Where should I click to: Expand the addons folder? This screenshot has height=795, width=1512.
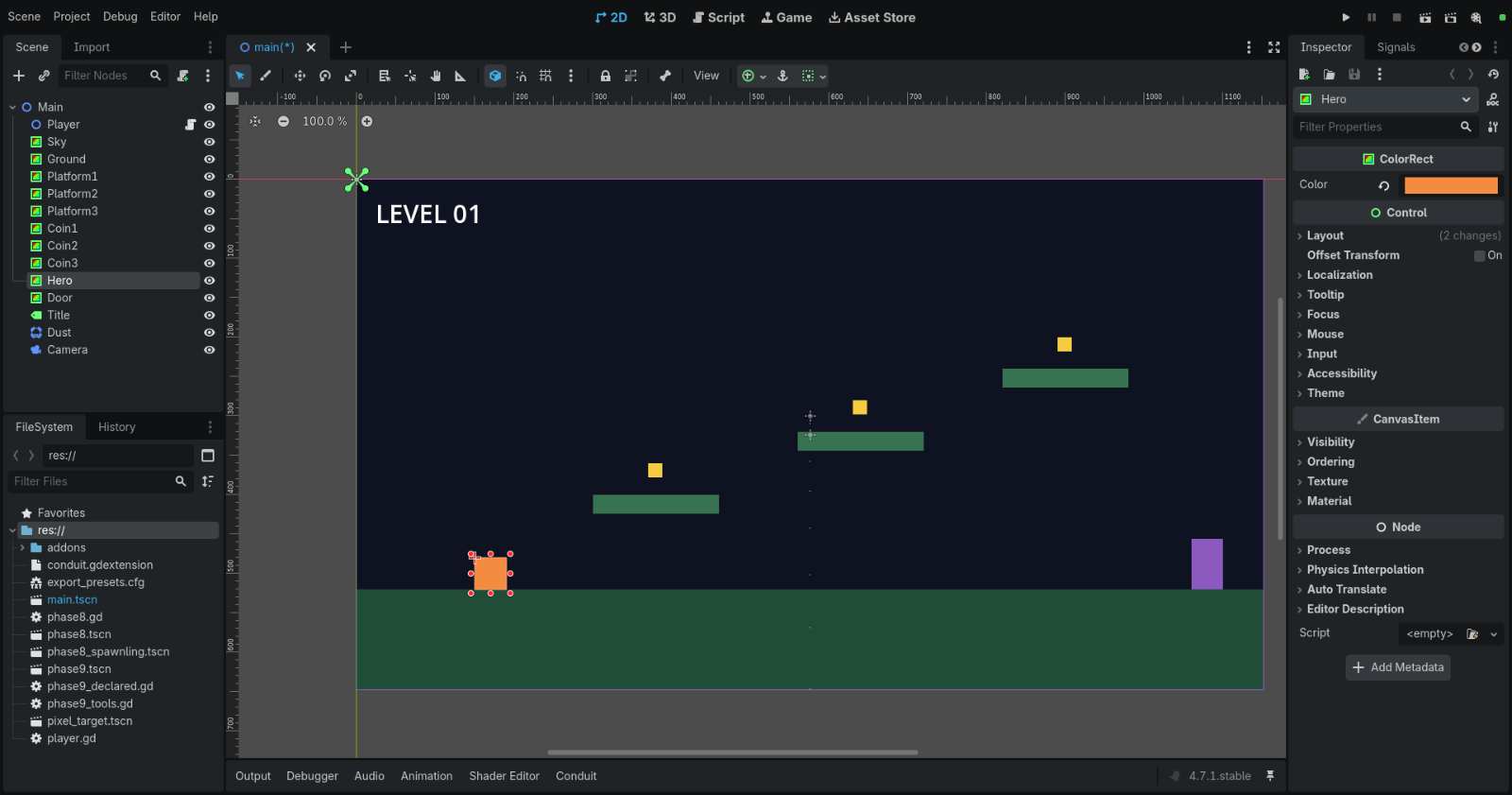pos(22,548)
